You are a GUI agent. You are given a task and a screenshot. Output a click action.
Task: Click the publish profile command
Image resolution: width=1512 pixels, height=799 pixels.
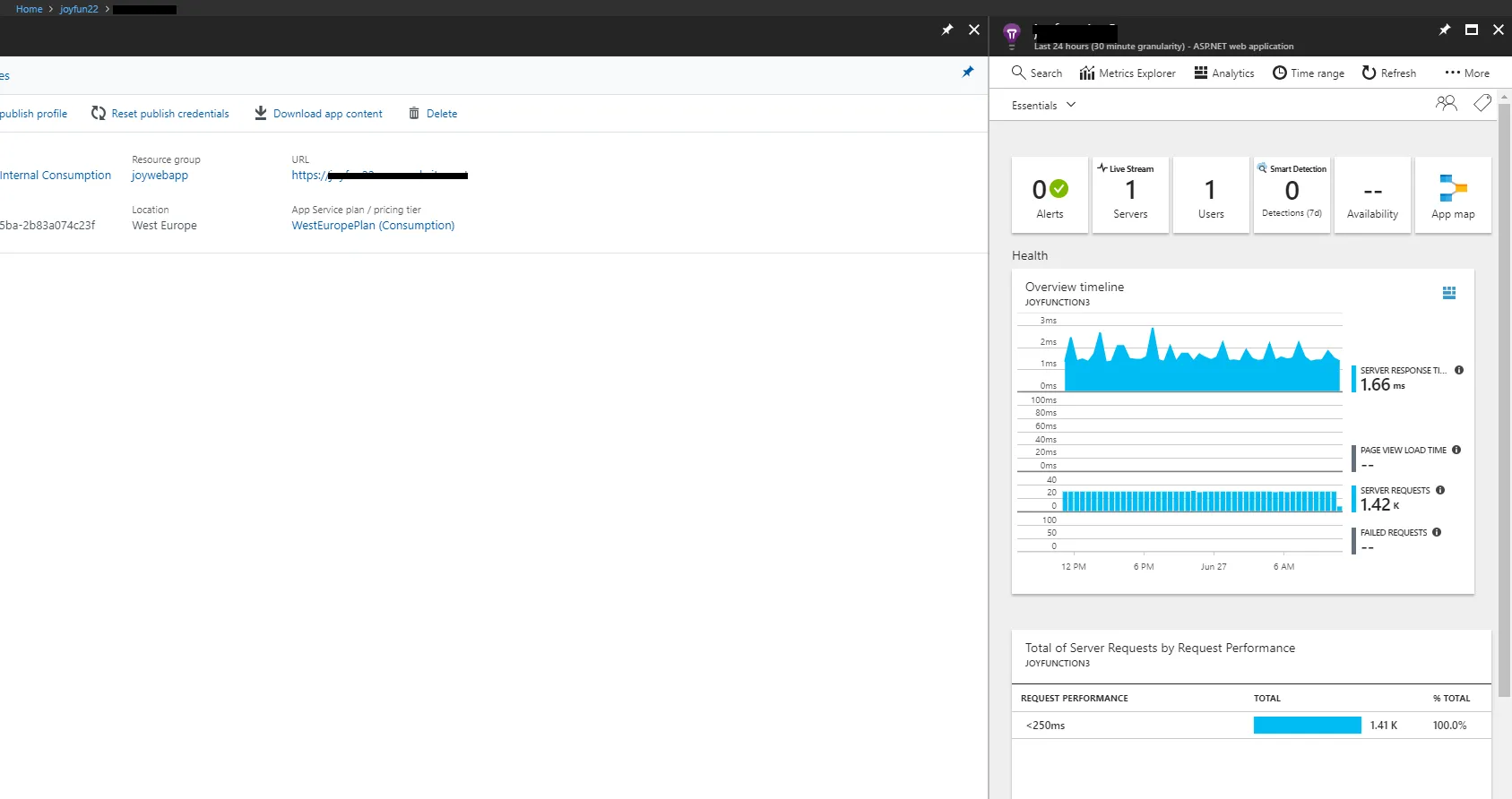pyautogui.click(x=33, y=114)
